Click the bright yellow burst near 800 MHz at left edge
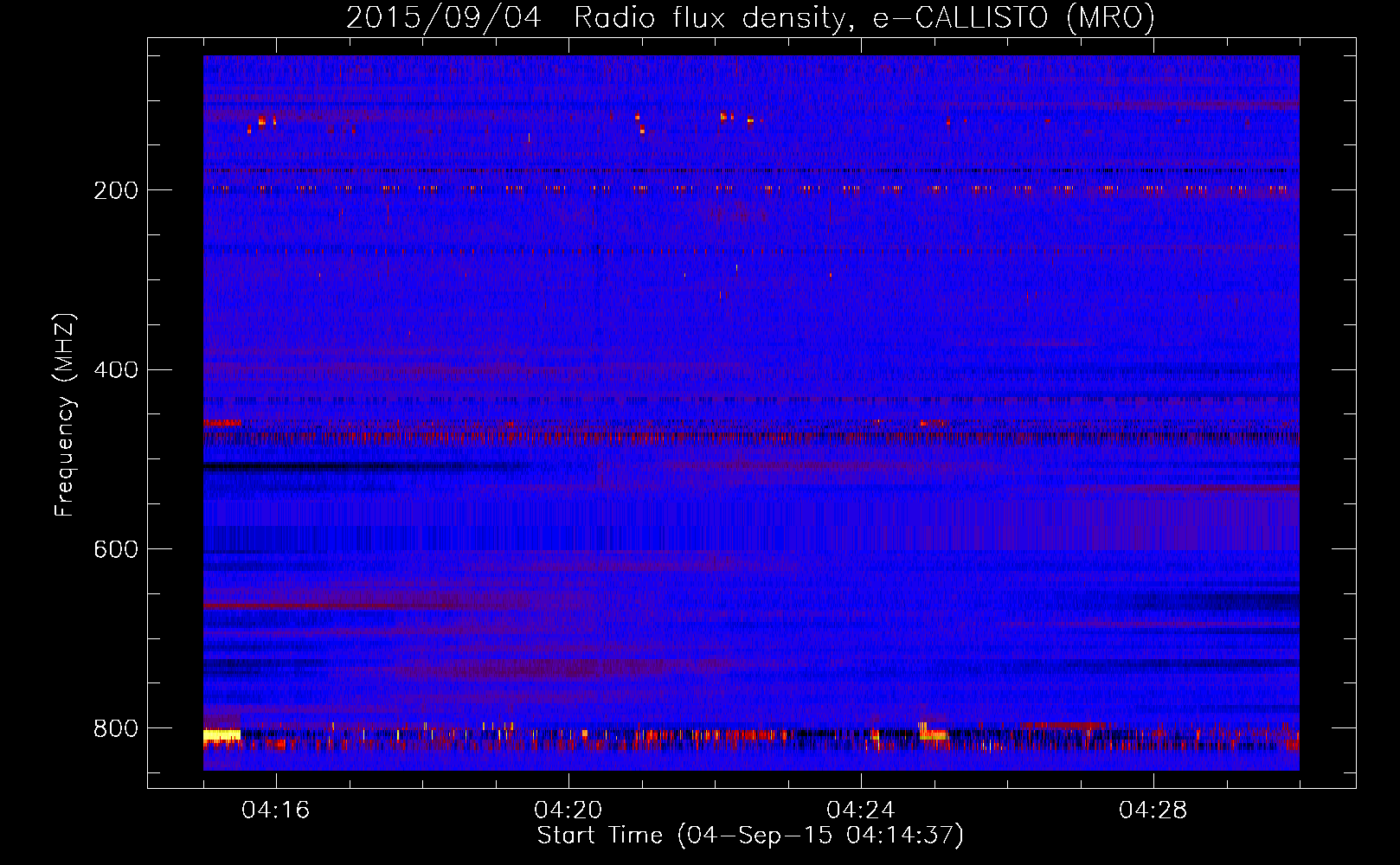 coord(222,735)
